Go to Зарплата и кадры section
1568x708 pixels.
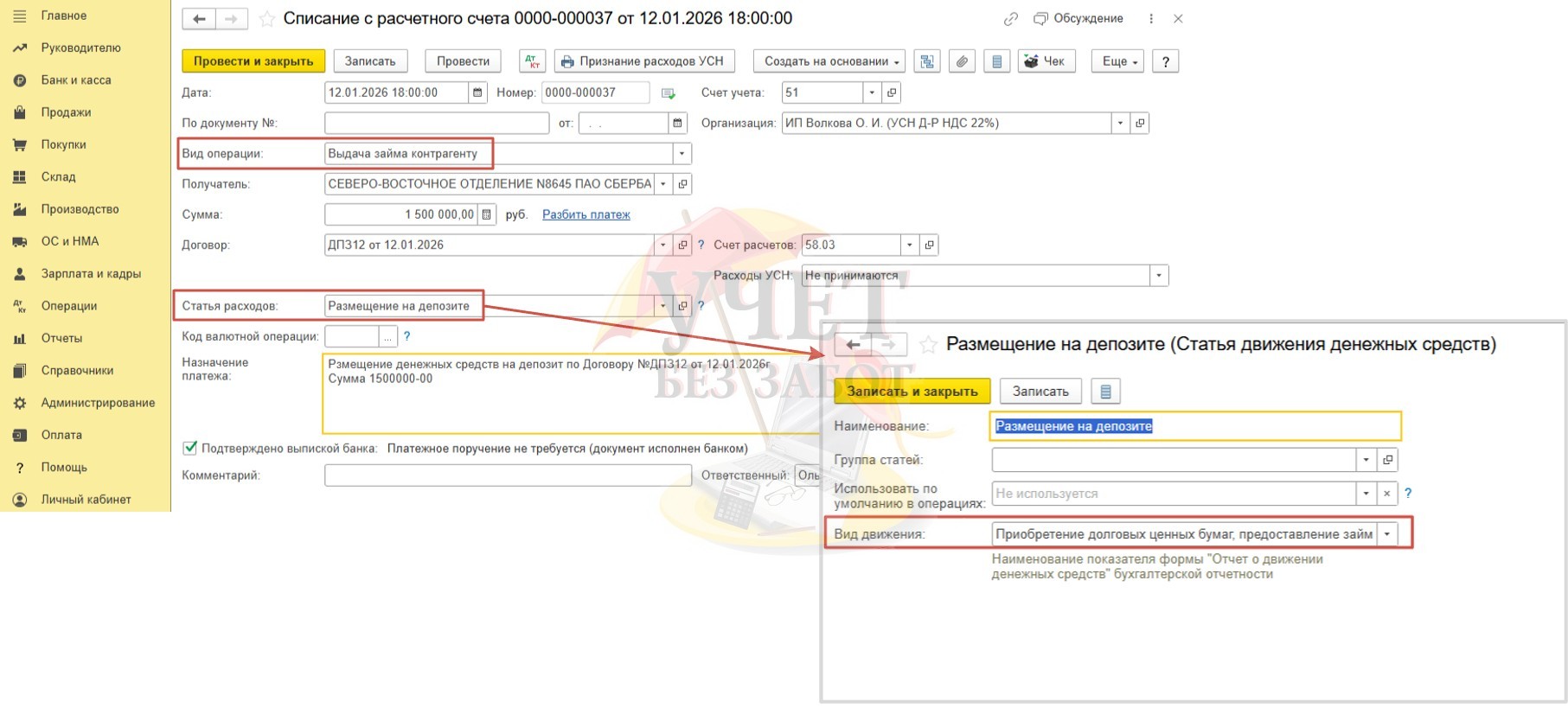[91, 274]
